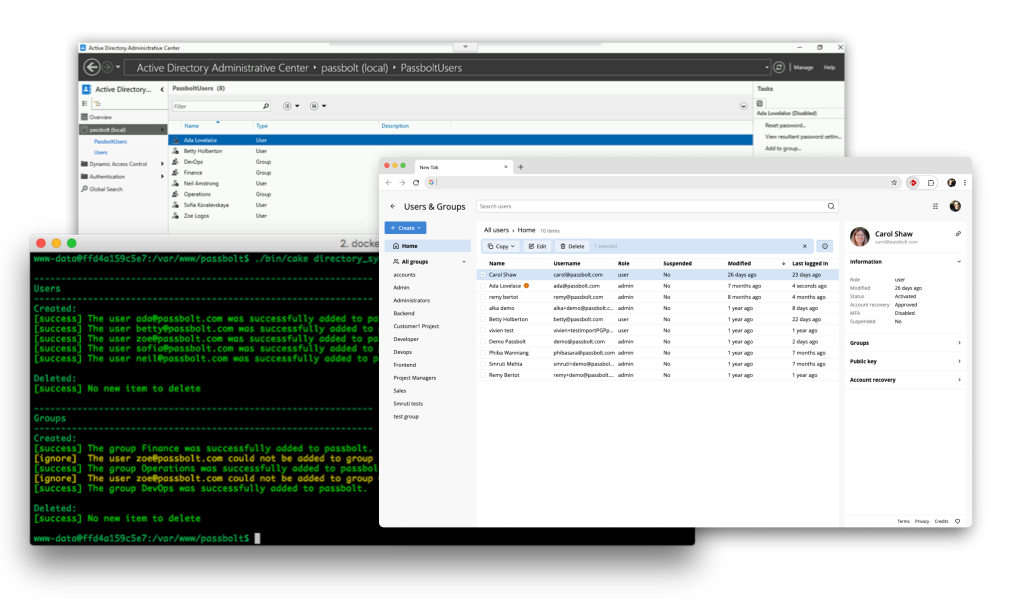
Task: Click the browser address bar
Action: pyautogui.click(x=663, y=183)
